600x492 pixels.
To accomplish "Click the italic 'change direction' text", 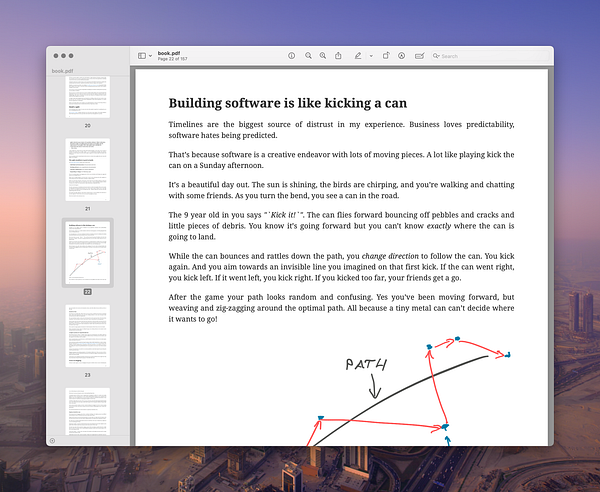I will coord(390,256).
